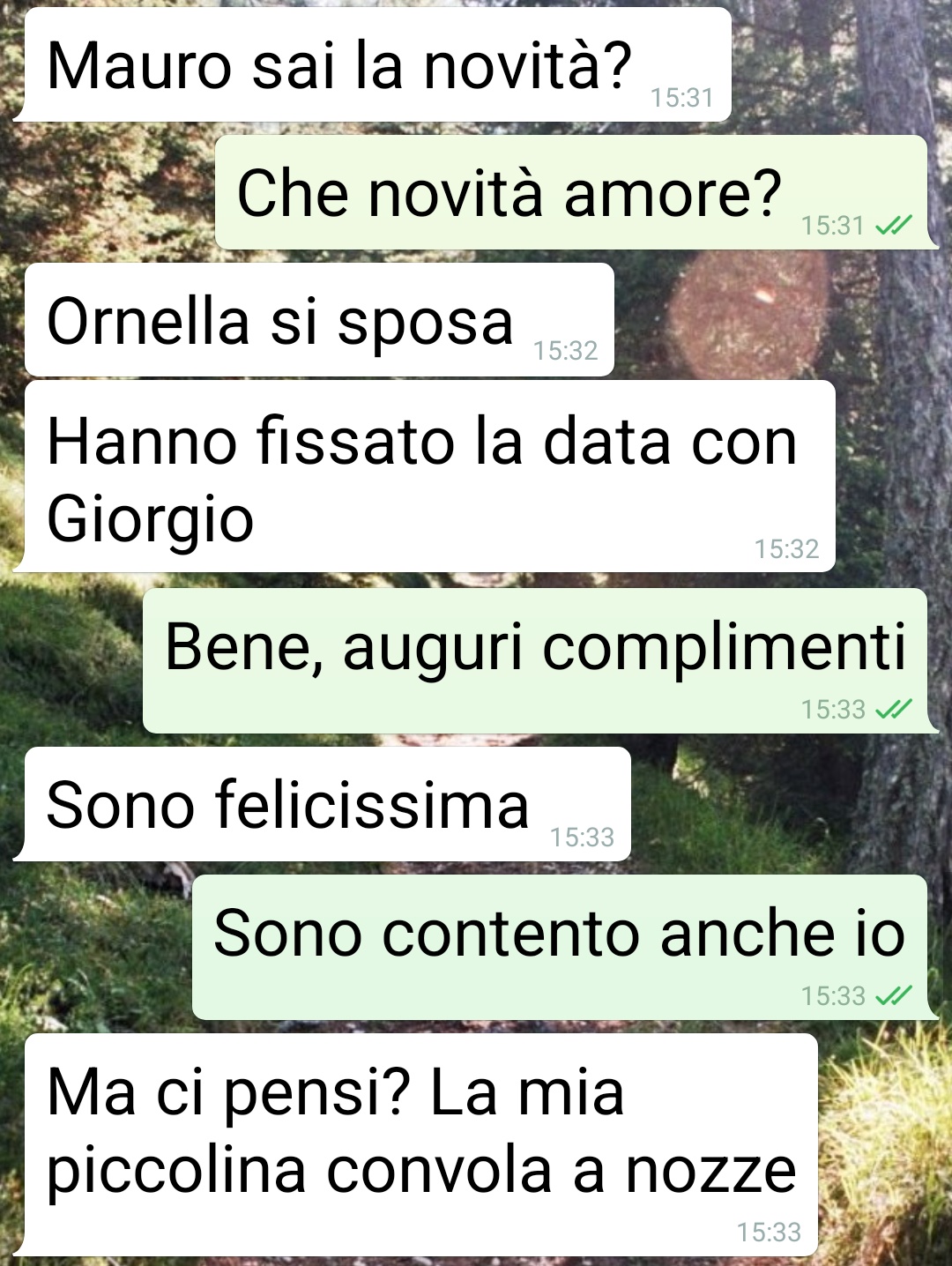Click 15:33 timestamp on 'Ma ci pensi?' message
The width and height of the screenshot is (952, 1266).
[769, 1232]
